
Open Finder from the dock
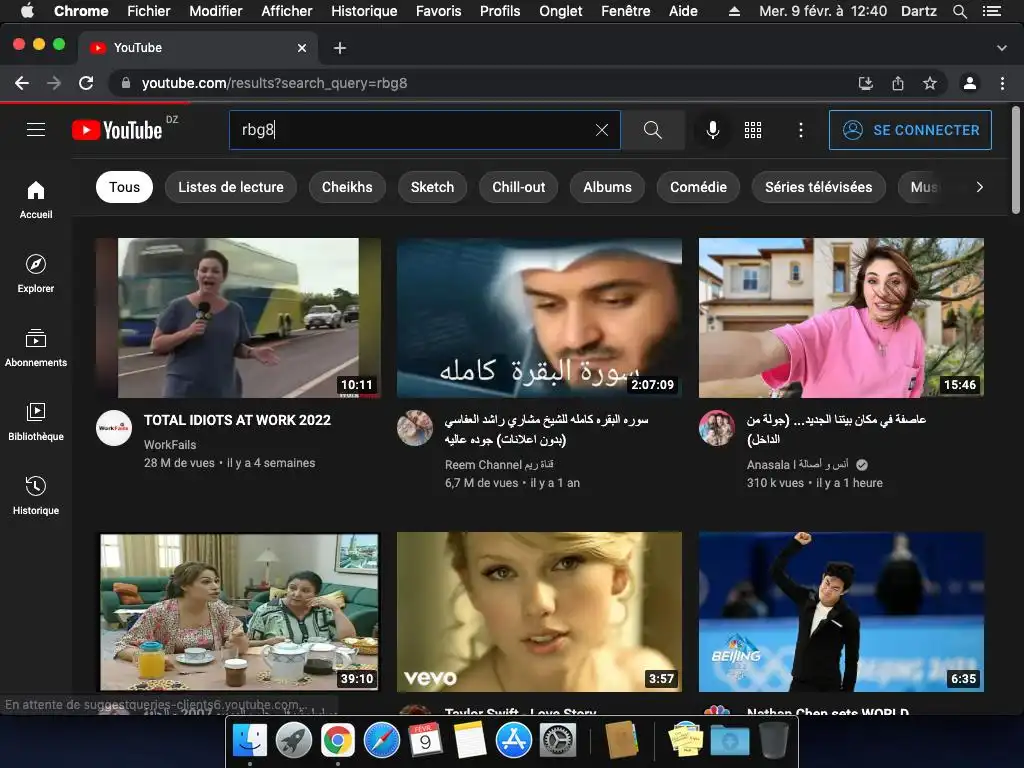[250, 741]
